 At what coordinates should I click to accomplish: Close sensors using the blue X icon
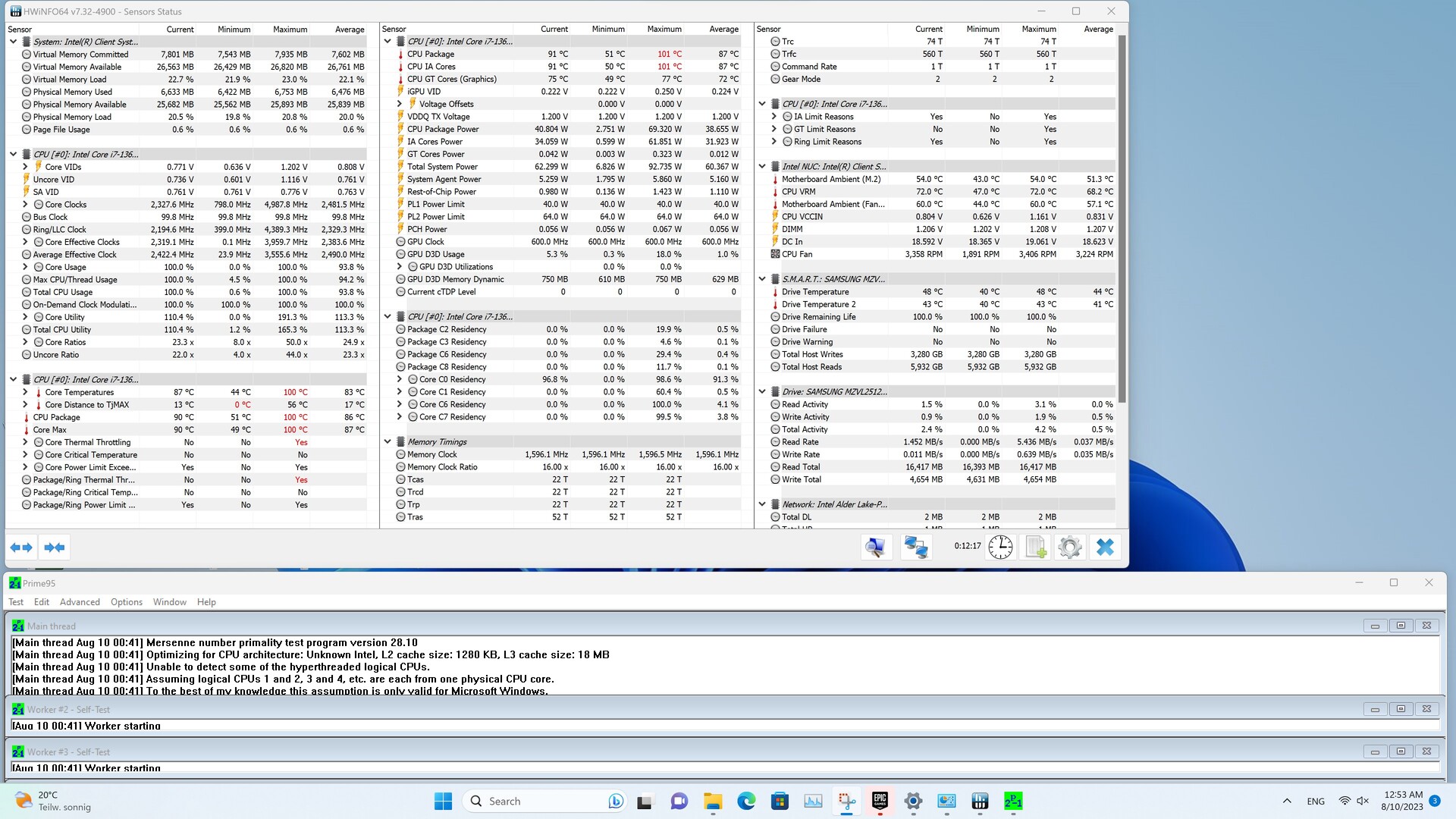pos(1105,547)
